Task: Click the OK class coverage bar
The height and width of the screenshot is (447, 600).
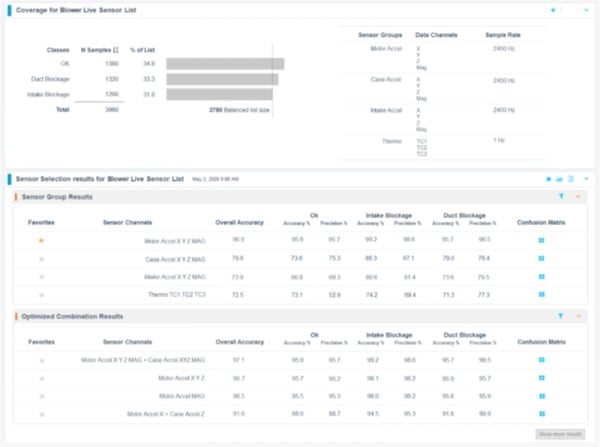Action: tap(225, 64)
